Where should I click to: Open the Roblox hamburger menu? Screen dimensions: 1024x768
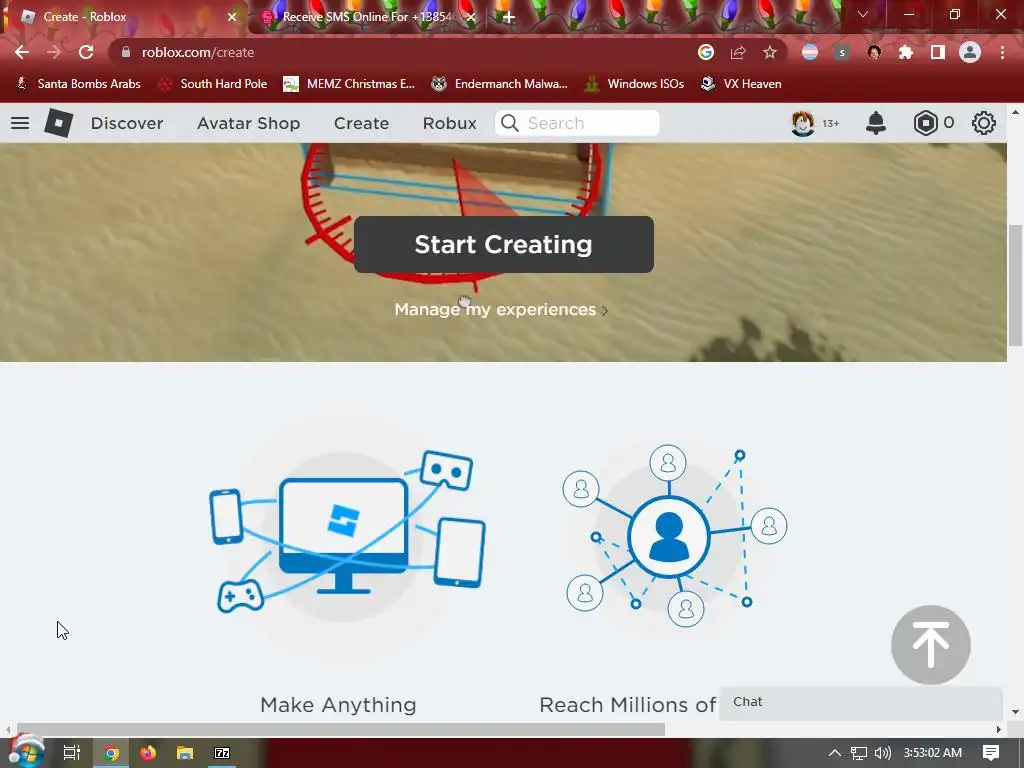20,123
